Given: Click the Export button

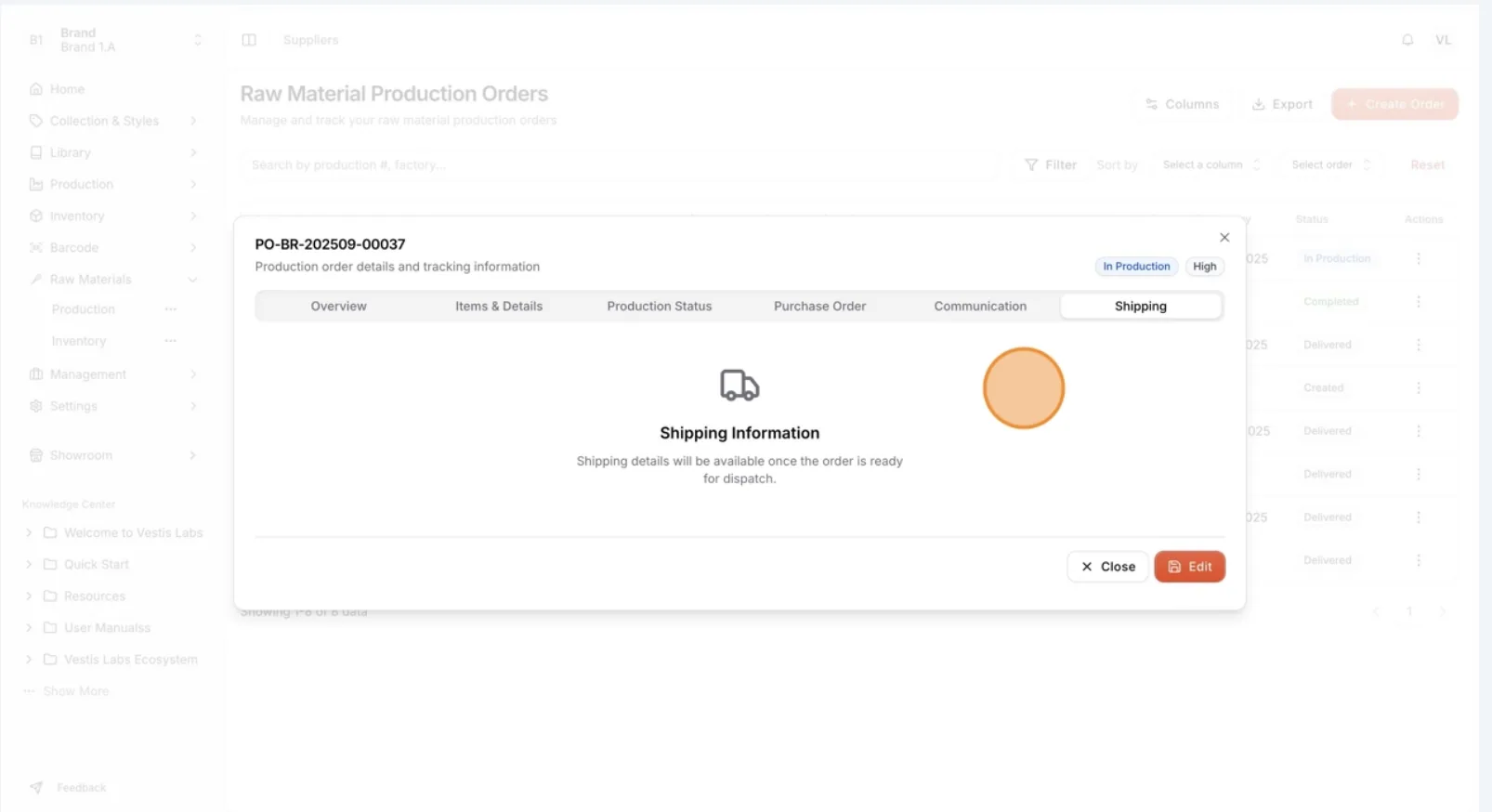Looking at the screenshot, I should 1282,104.
